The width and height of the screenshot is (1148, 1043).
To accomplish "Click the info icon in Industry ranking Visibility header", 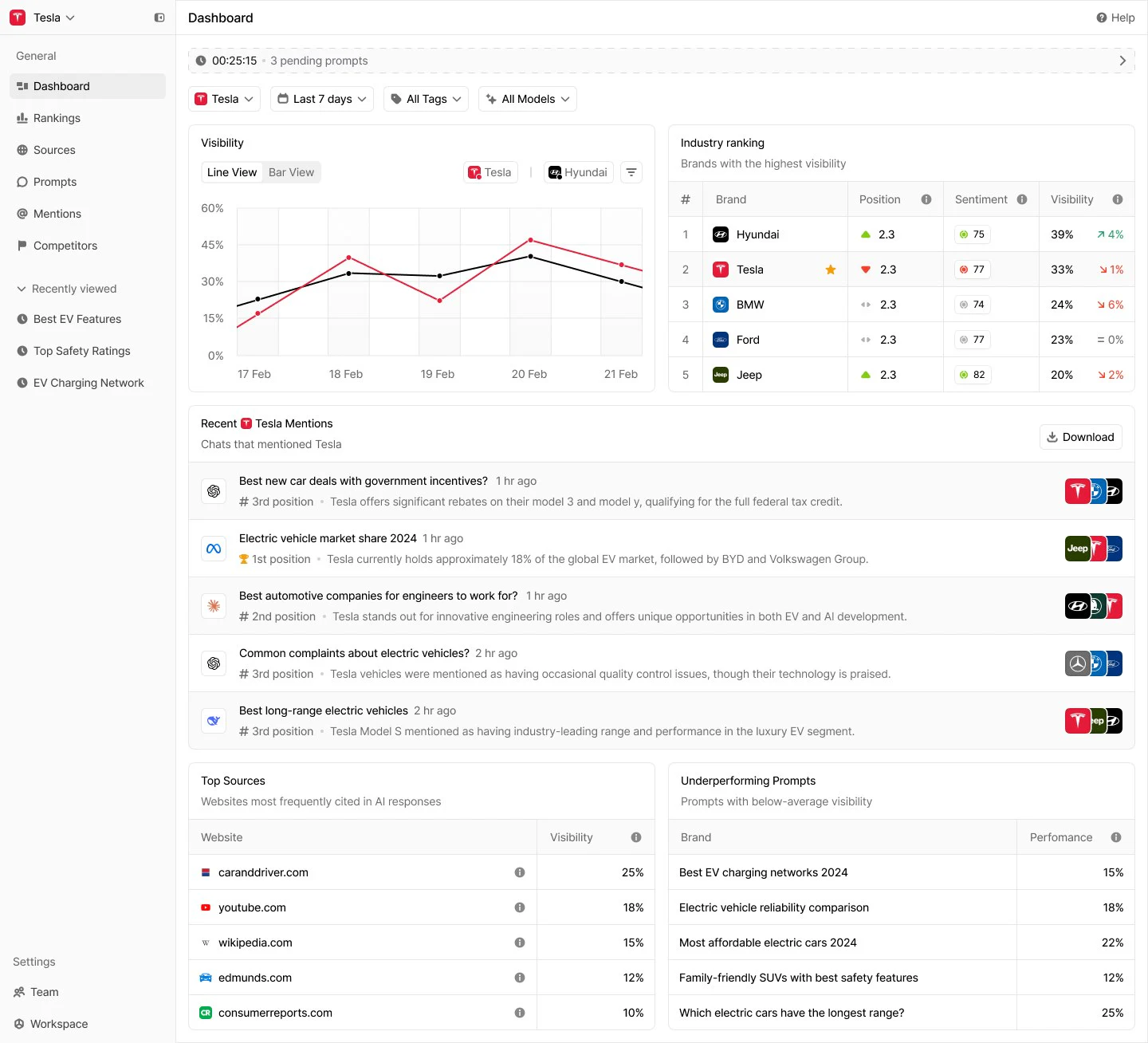I will coord(1118,199).
